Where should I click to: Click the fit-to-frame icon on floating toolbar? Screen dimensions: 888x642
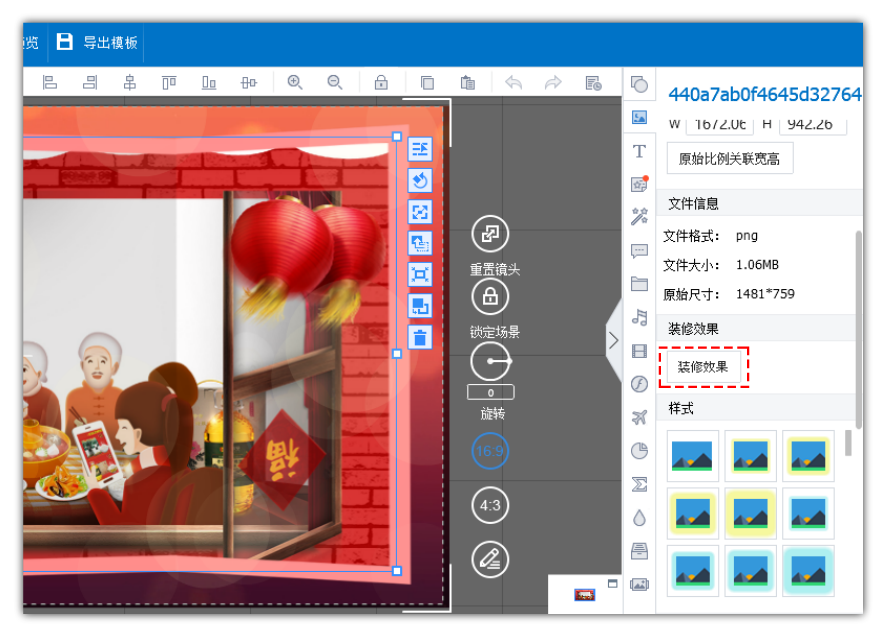[x=420, y=275]
